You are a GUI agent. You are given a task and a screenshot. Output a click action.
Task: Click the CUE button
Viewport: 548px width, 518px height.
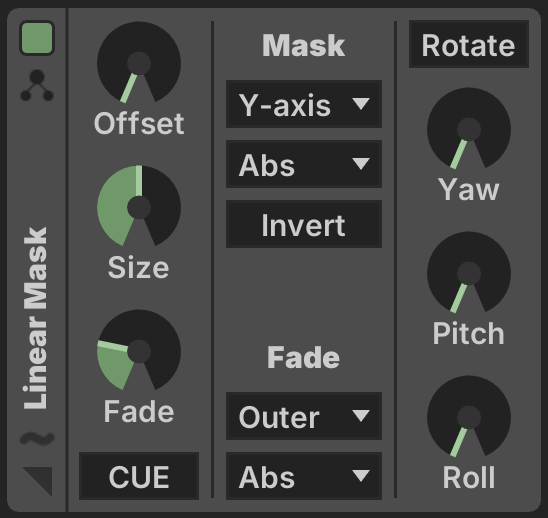139,476
